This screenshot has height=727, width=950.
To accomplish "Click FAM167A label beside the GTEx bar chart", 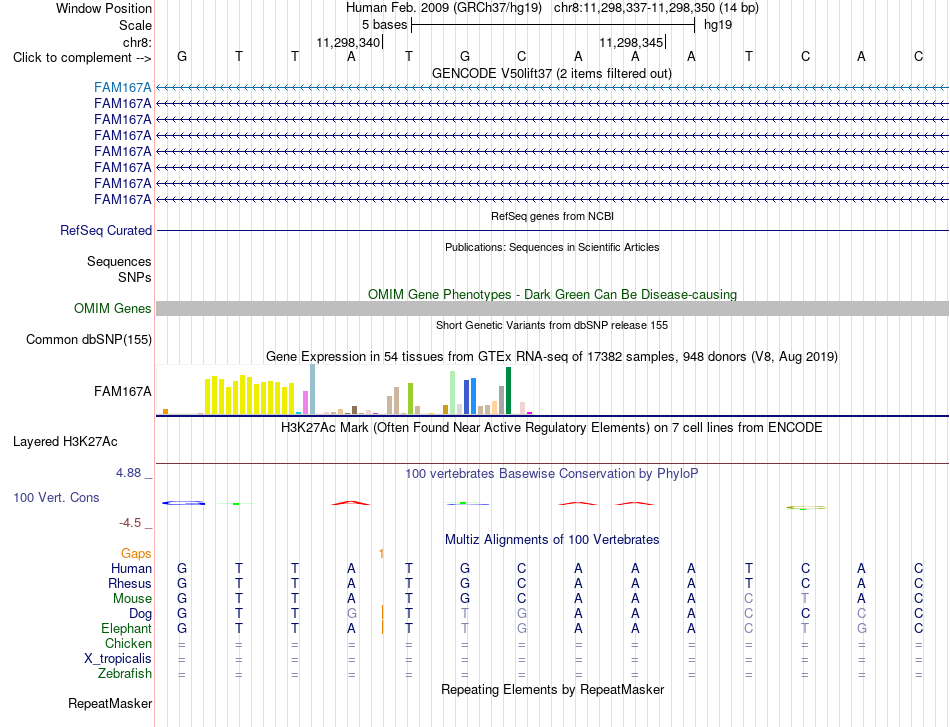I will [122, 391].
